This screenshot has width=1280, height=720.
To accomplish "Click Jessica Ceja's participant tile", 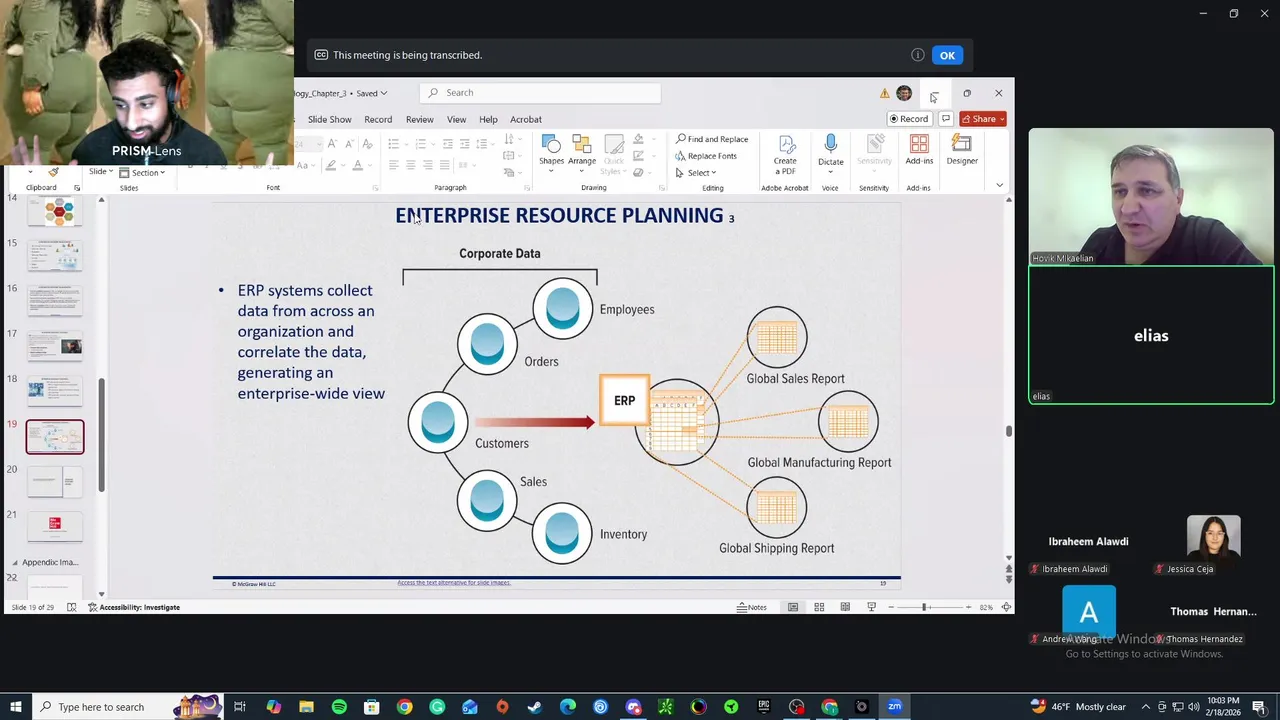I will point(1214,545).
